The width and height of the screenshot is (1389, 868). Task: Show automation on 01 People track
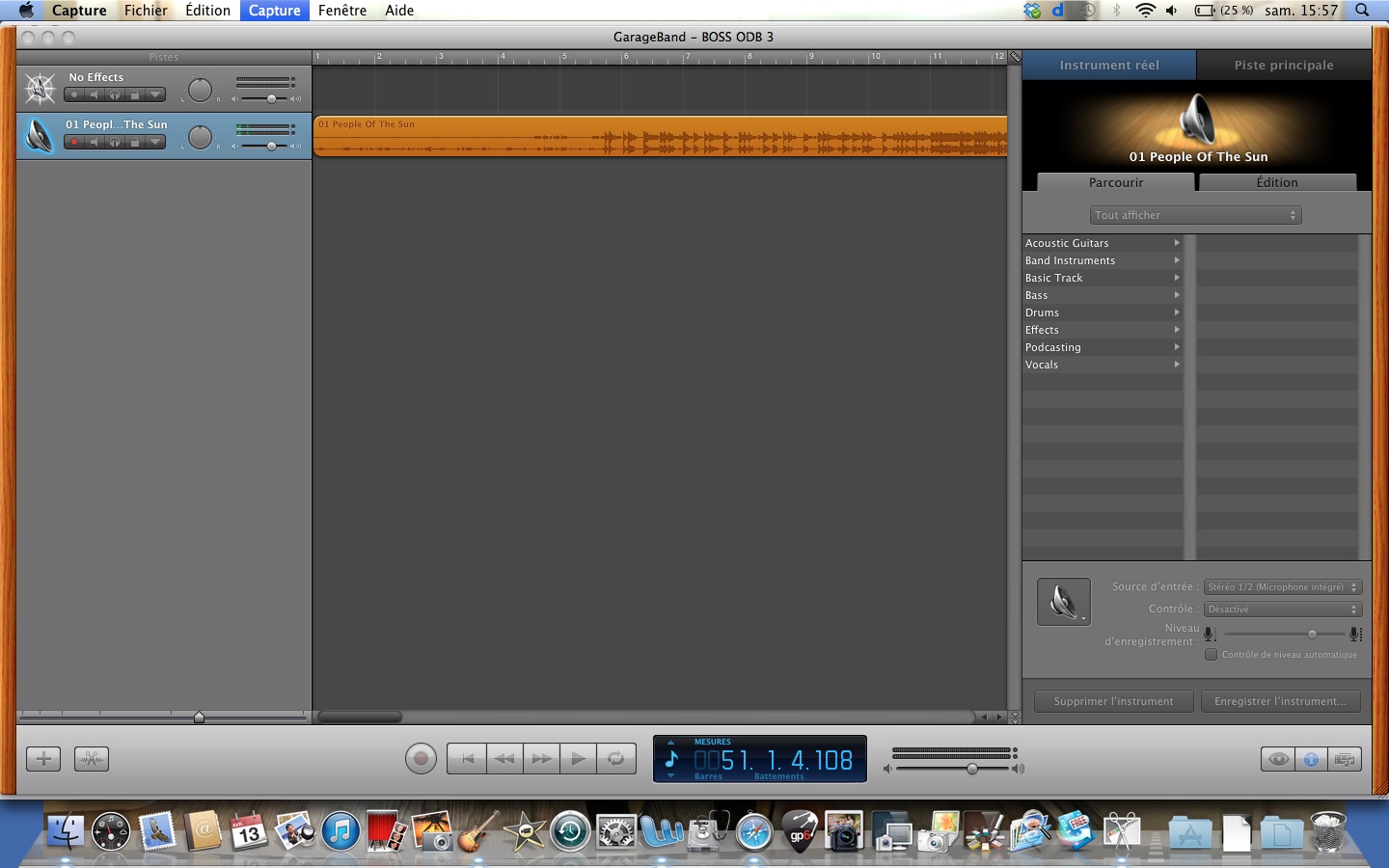click(155, 142)
